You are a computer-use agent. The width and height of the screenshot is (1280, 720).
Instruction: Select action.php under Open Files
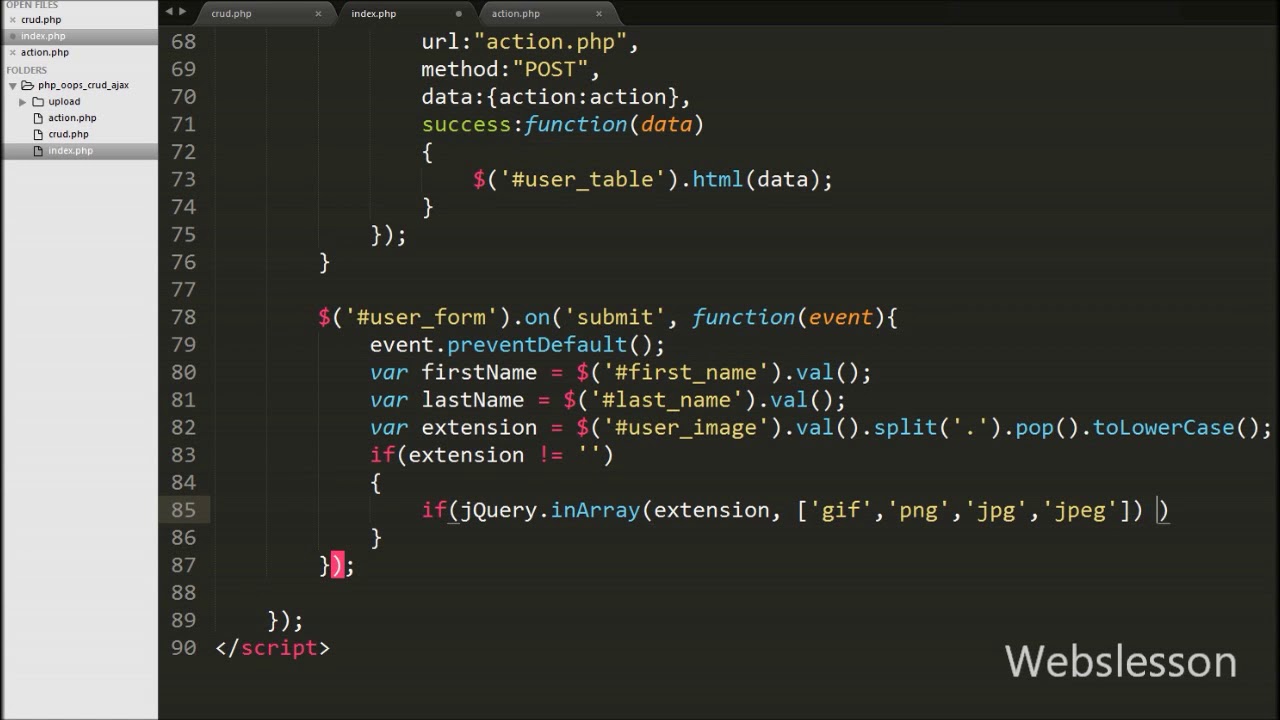(x=45, y=52)
